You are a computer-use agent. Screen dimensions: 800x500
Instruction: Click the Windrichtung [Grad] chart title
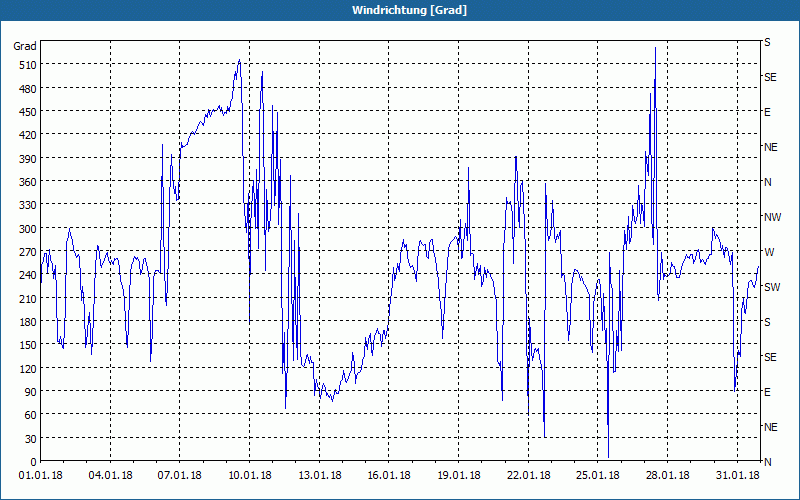coord(409,10)
